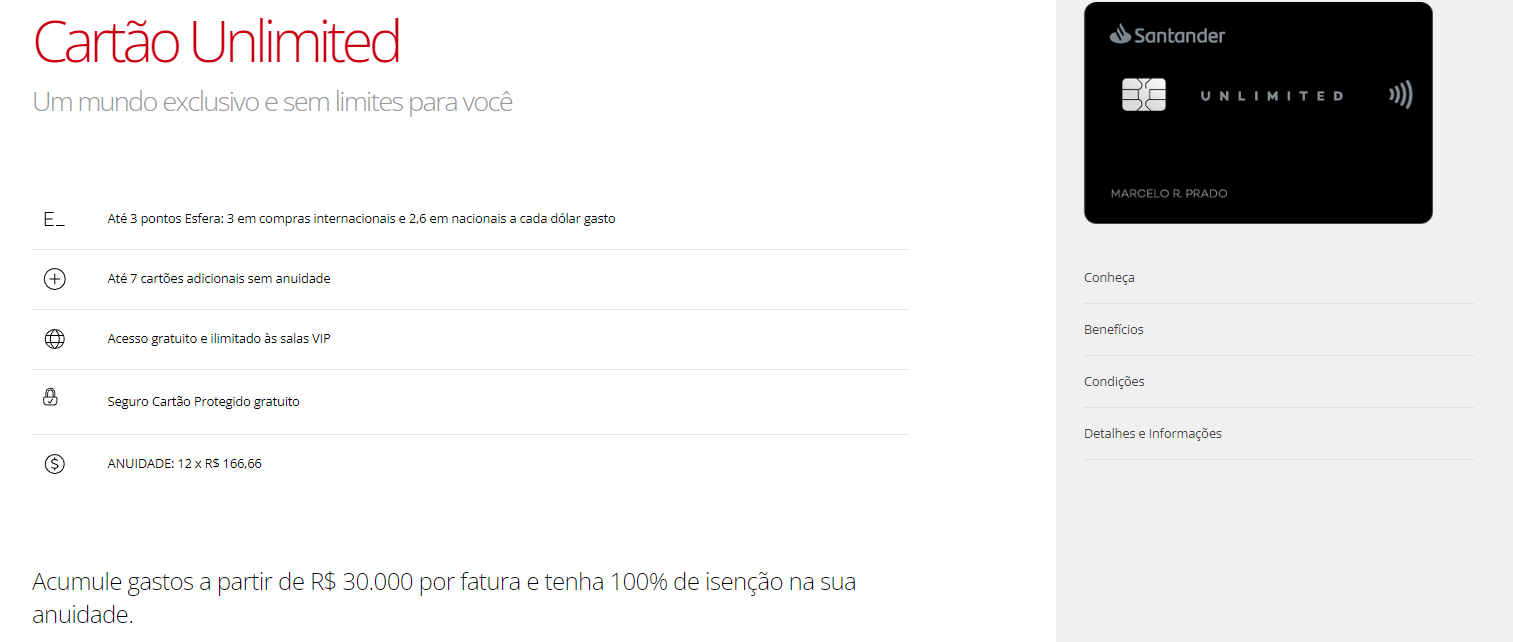This screenshot has height=642, width=1513.
Task: Click the globe VIP lounge icon
Action: [x=55, y=339]
